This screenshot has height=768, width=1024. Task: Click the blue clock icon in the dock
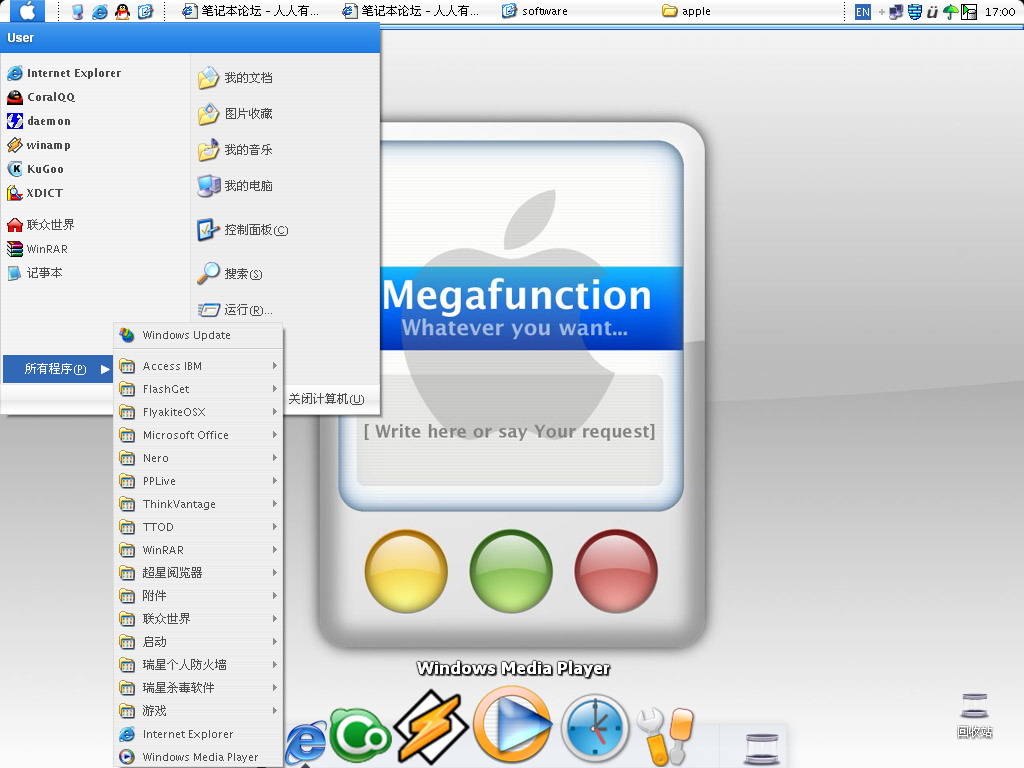point(595,728)
